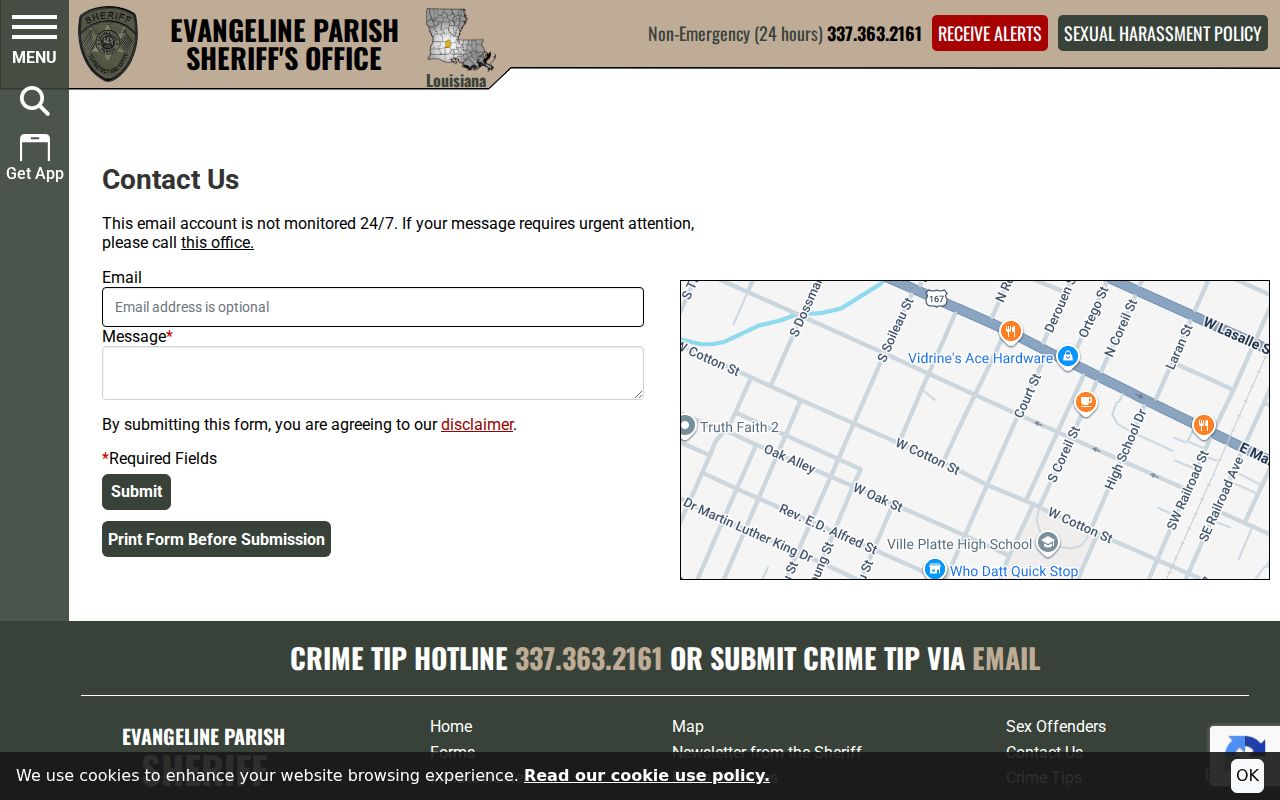Click the Receive Alerts button
The height and width of the screenshot is (800, 1280).
[x=990, y=33]
